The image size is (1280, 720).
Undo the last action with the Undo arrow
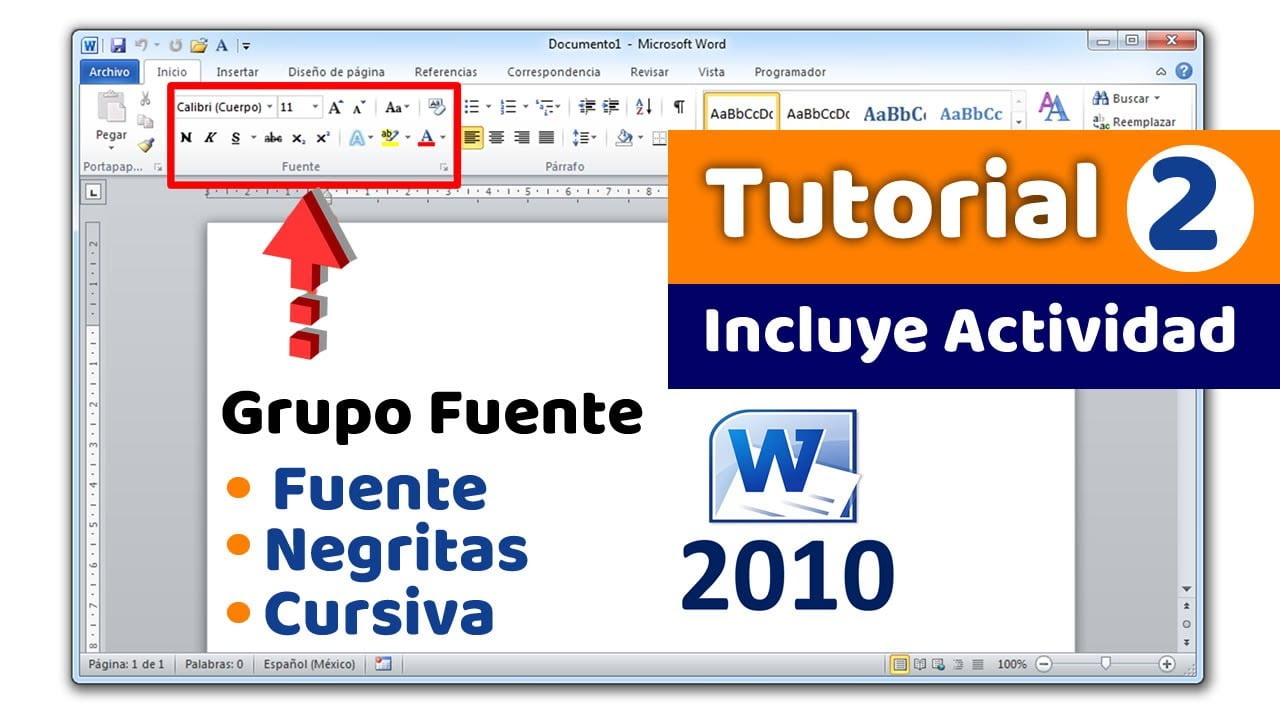[141, 45]
